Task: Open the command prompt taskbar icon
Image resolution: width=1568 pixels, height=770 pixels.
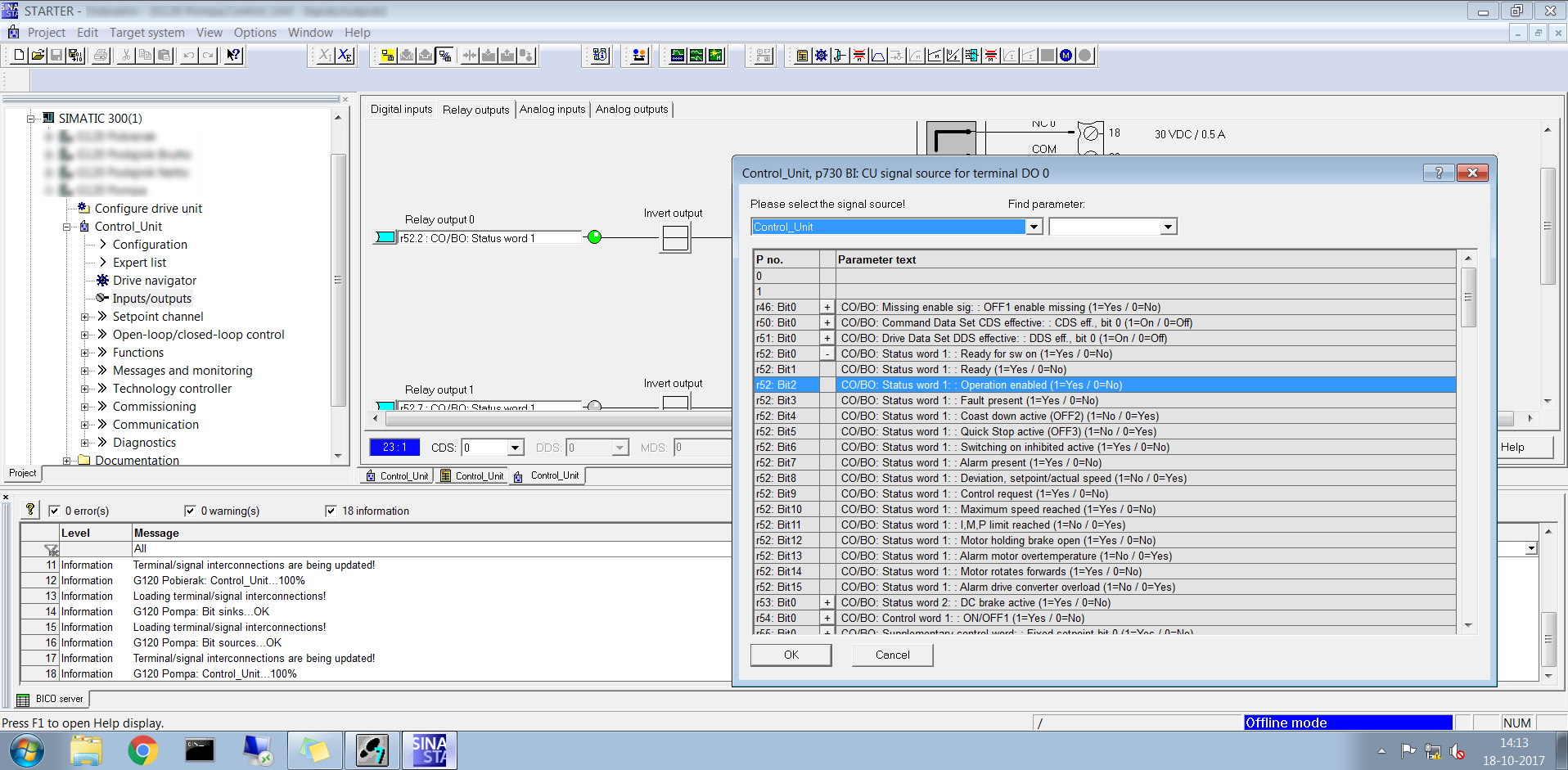Action: pos(200,750)
